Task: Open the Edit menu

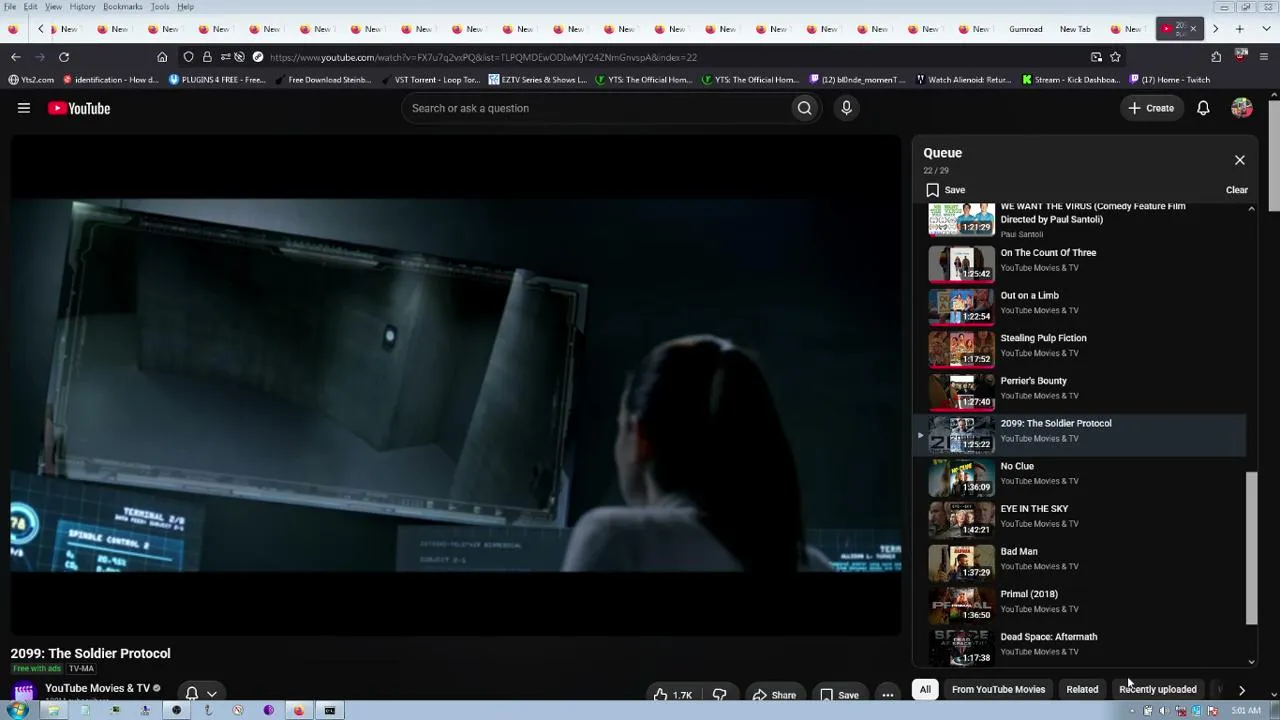Action: tap(31, 7)
